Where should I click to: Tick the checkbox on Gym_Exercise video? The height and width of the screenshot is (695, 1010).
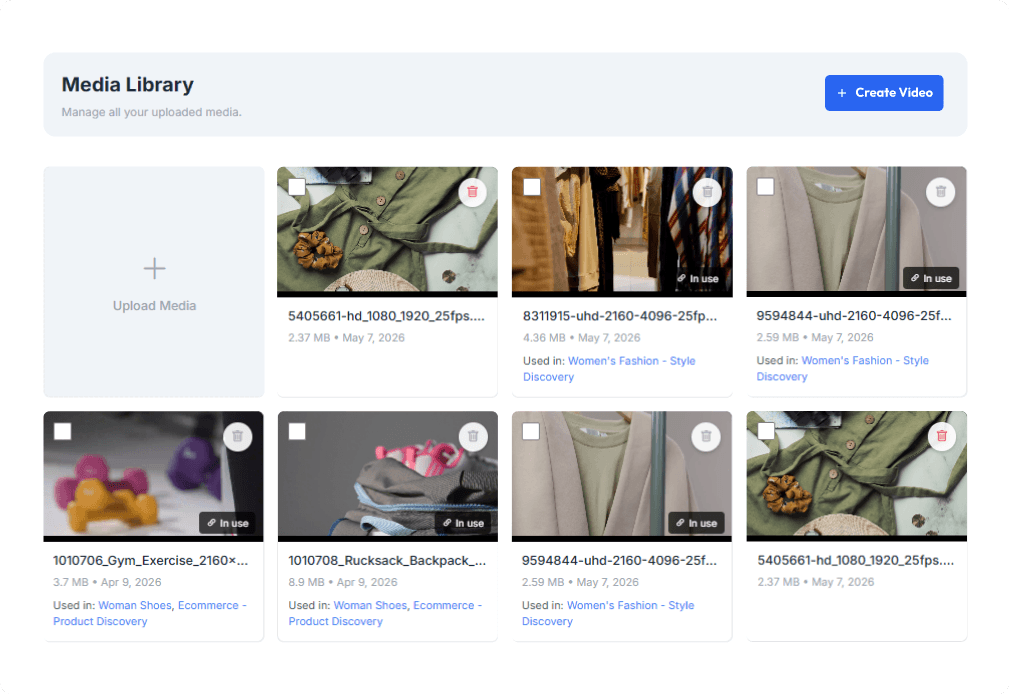(62, 432)
